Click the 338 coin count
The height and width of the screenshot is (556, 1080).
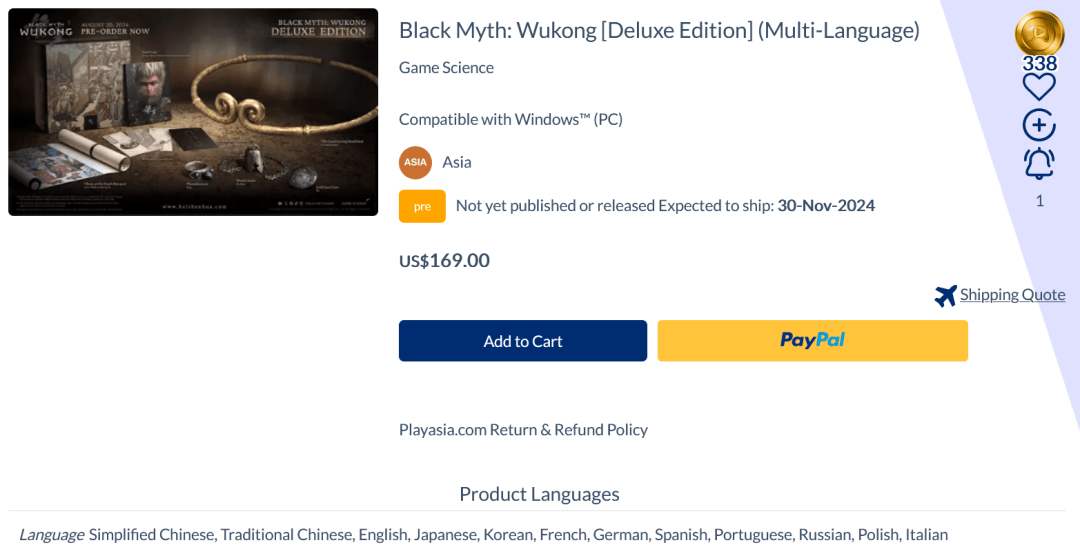point(1039,64)
